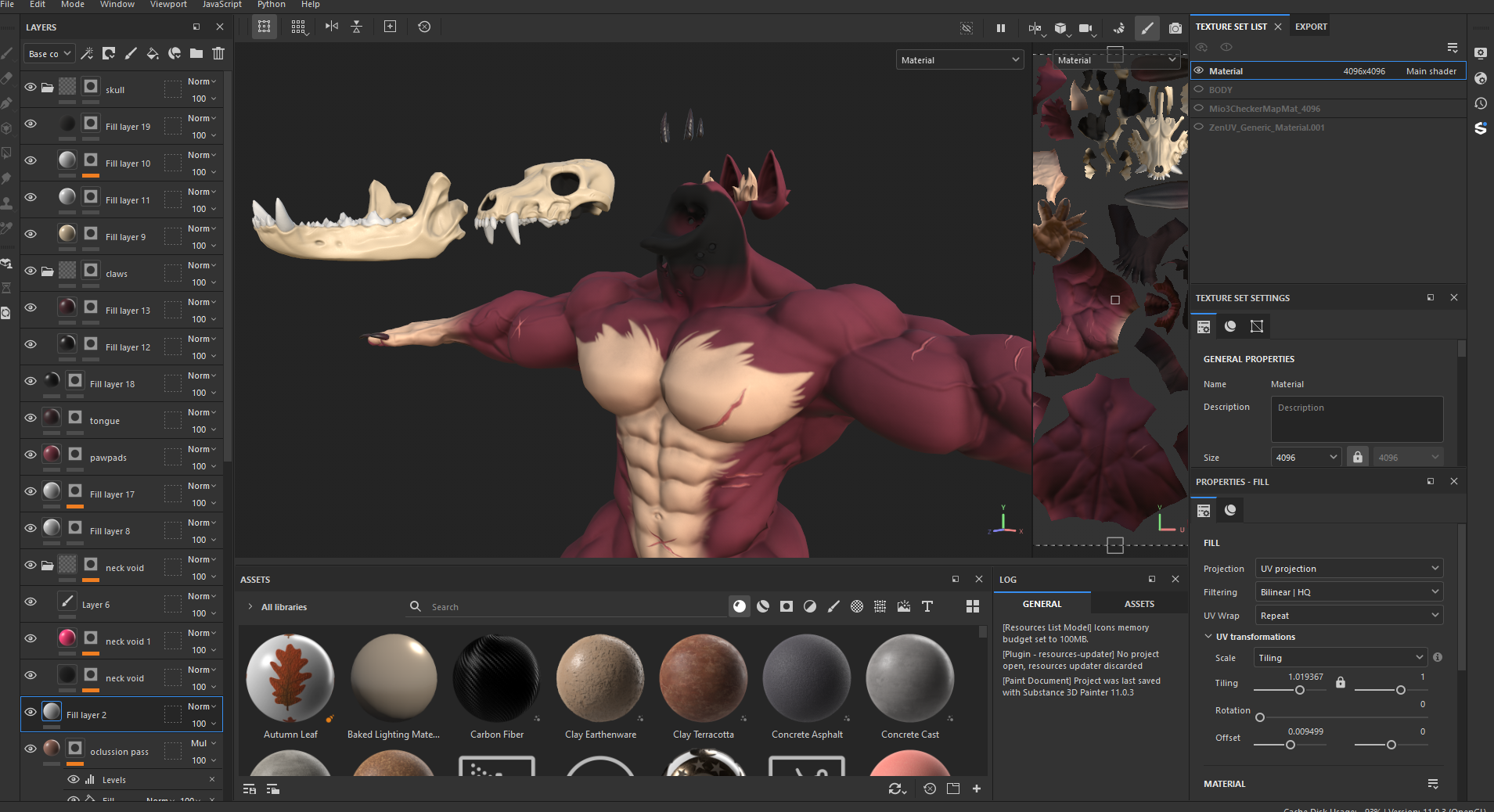Open the Projection dropdown set to UV projection
Image resolution: width=1494 pixels, height=812 pixels.
1348,569
